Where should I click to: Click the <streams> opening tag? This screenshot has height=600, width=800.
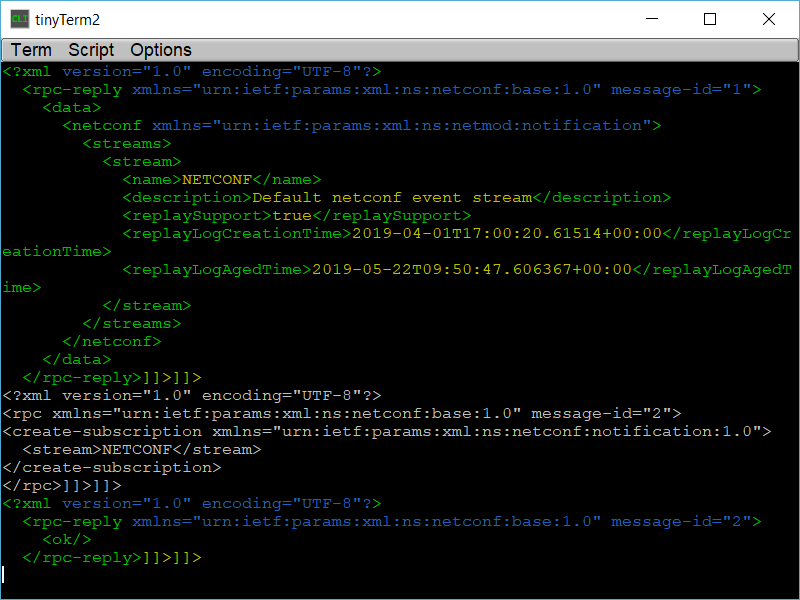click(127, 143)
